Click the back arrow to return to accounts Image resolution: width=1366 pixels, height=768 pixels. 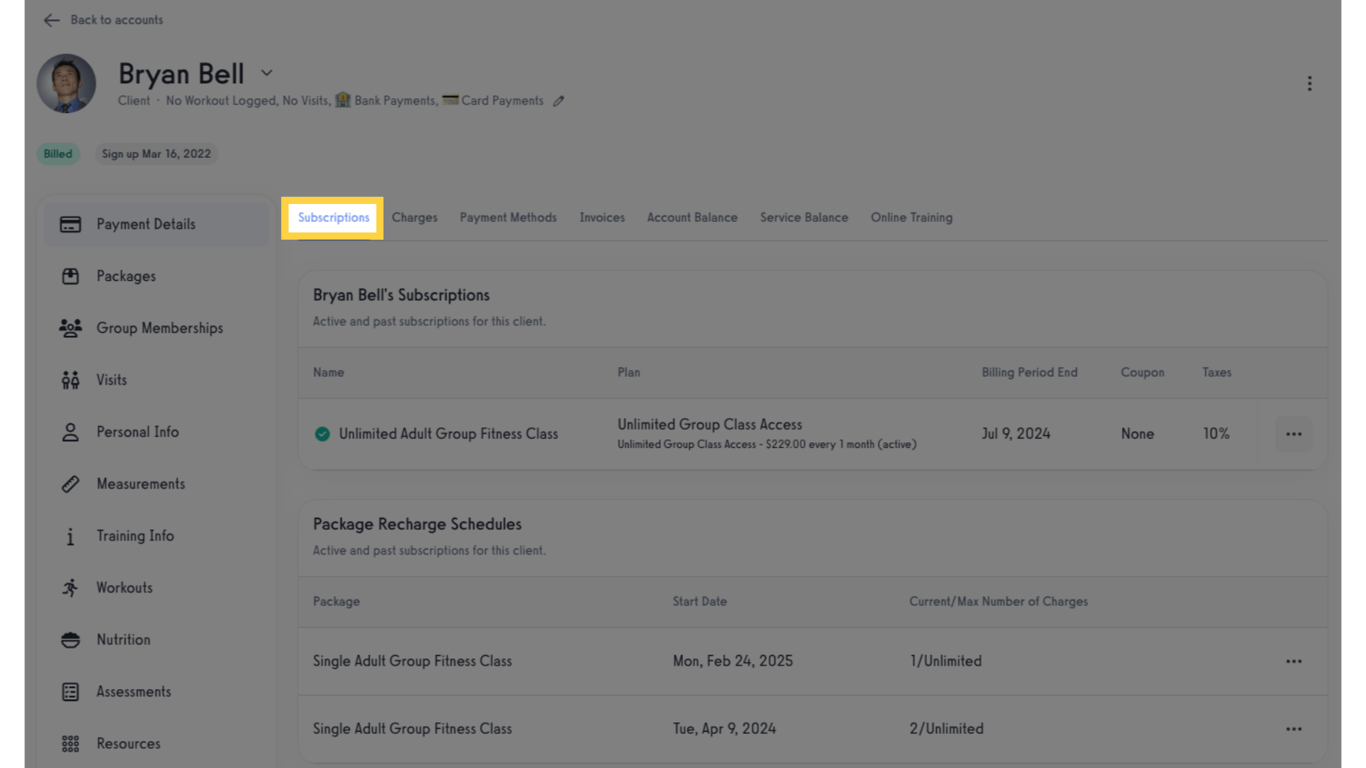click(x=51, y=19)
